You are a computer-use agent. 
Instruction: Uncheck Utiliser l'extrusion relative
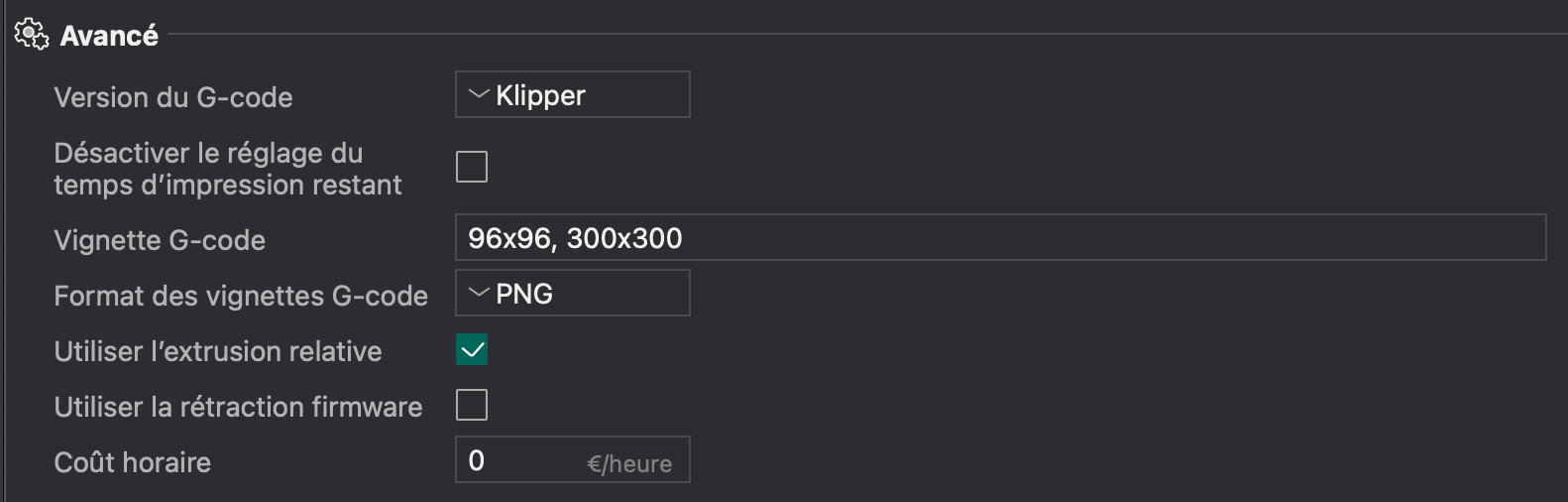pos(472,350)
